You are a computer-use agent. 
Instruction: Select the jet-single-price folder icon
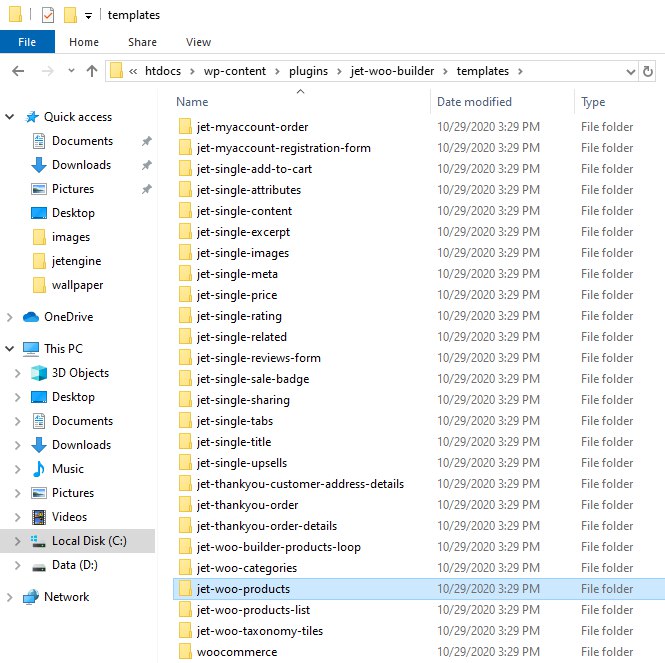(x=185, y=294)
